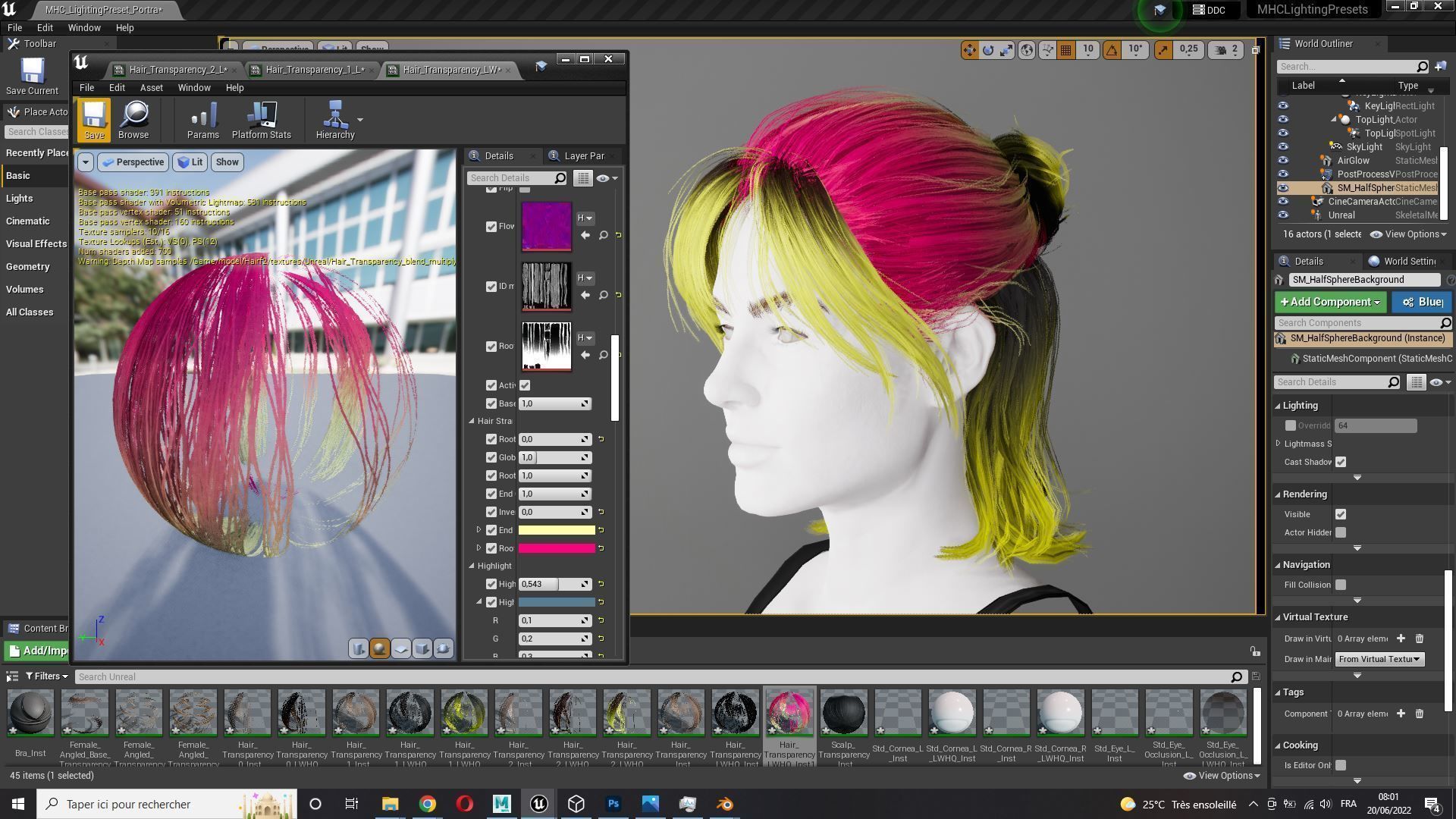This screenshot has height=819, width=1456.
Task: Uncheck the Glob parameter override checkbox
Action: 491,458
